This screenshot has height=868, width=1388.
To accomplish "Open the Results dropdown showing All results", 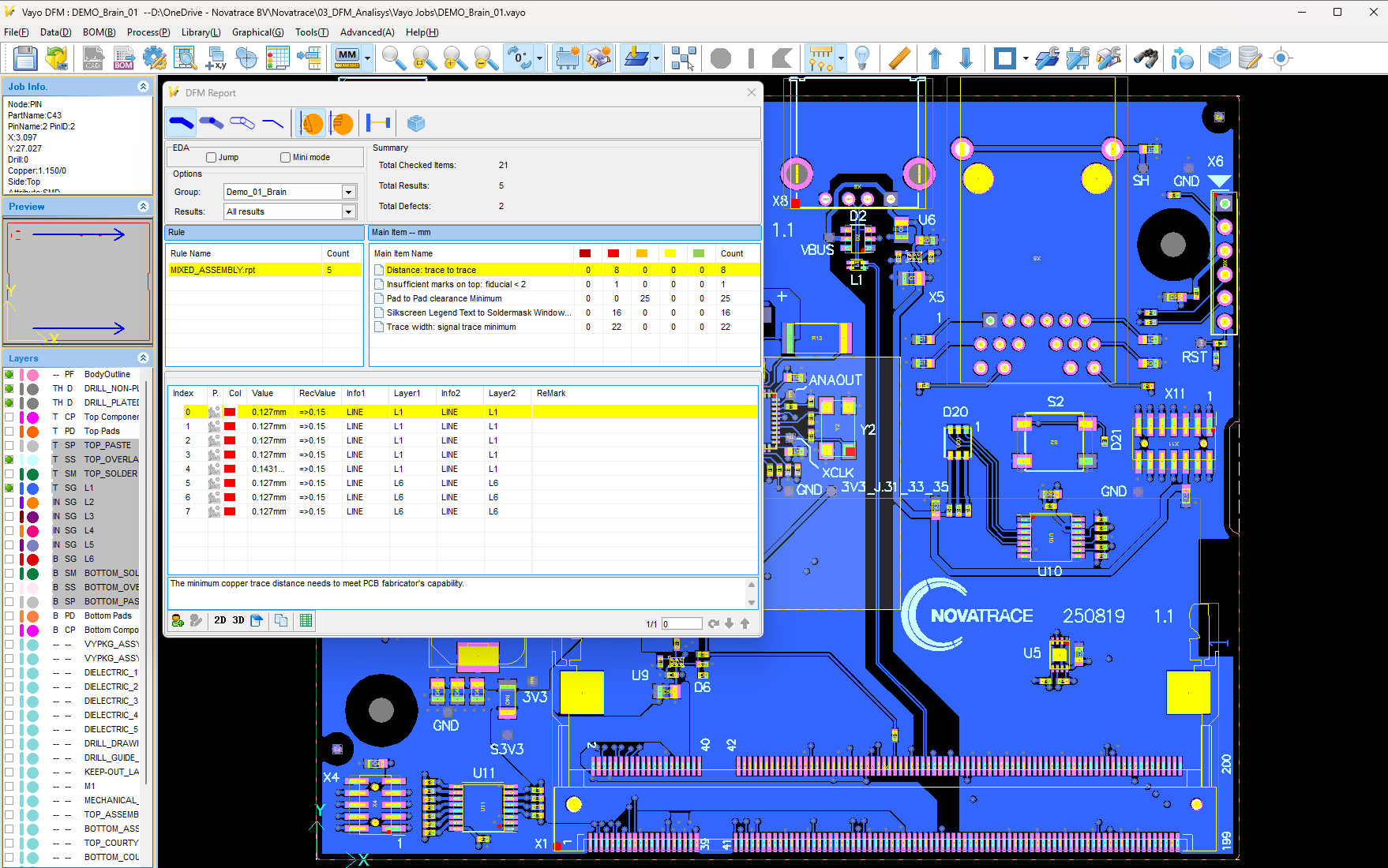I will (348, 212).
